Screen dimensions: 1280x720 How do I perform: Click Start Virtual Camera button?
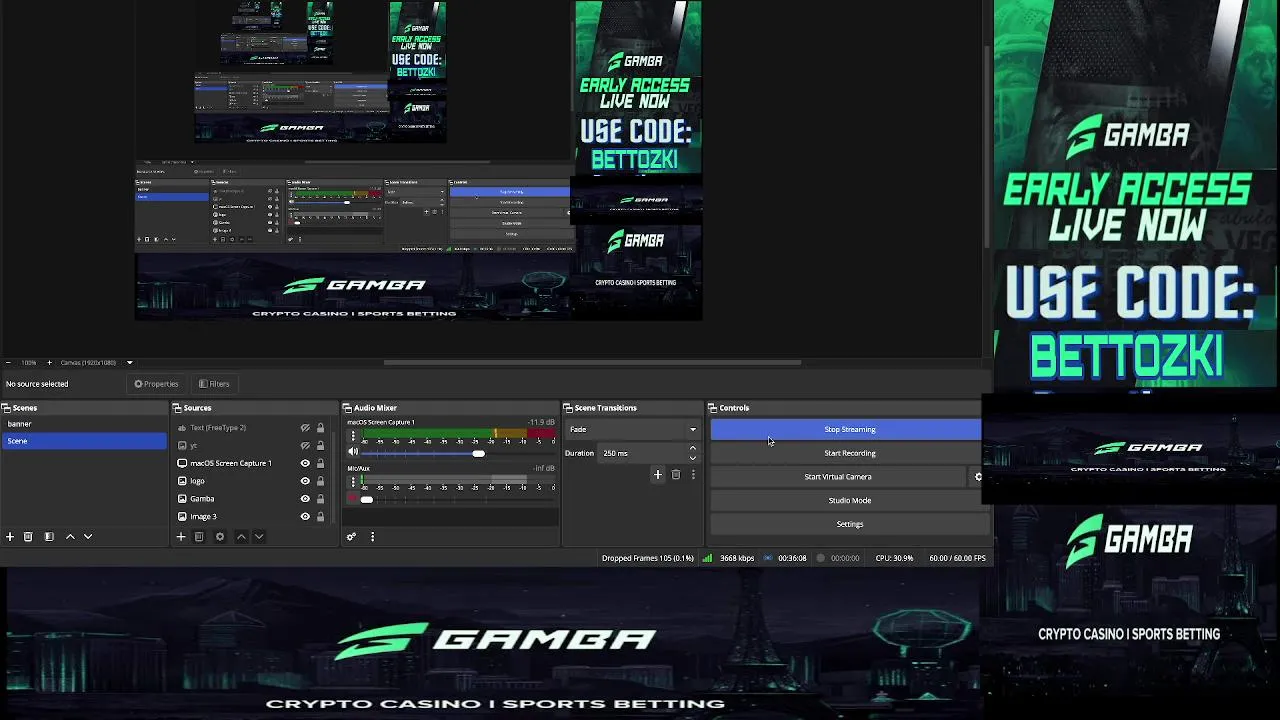[838, 477]
